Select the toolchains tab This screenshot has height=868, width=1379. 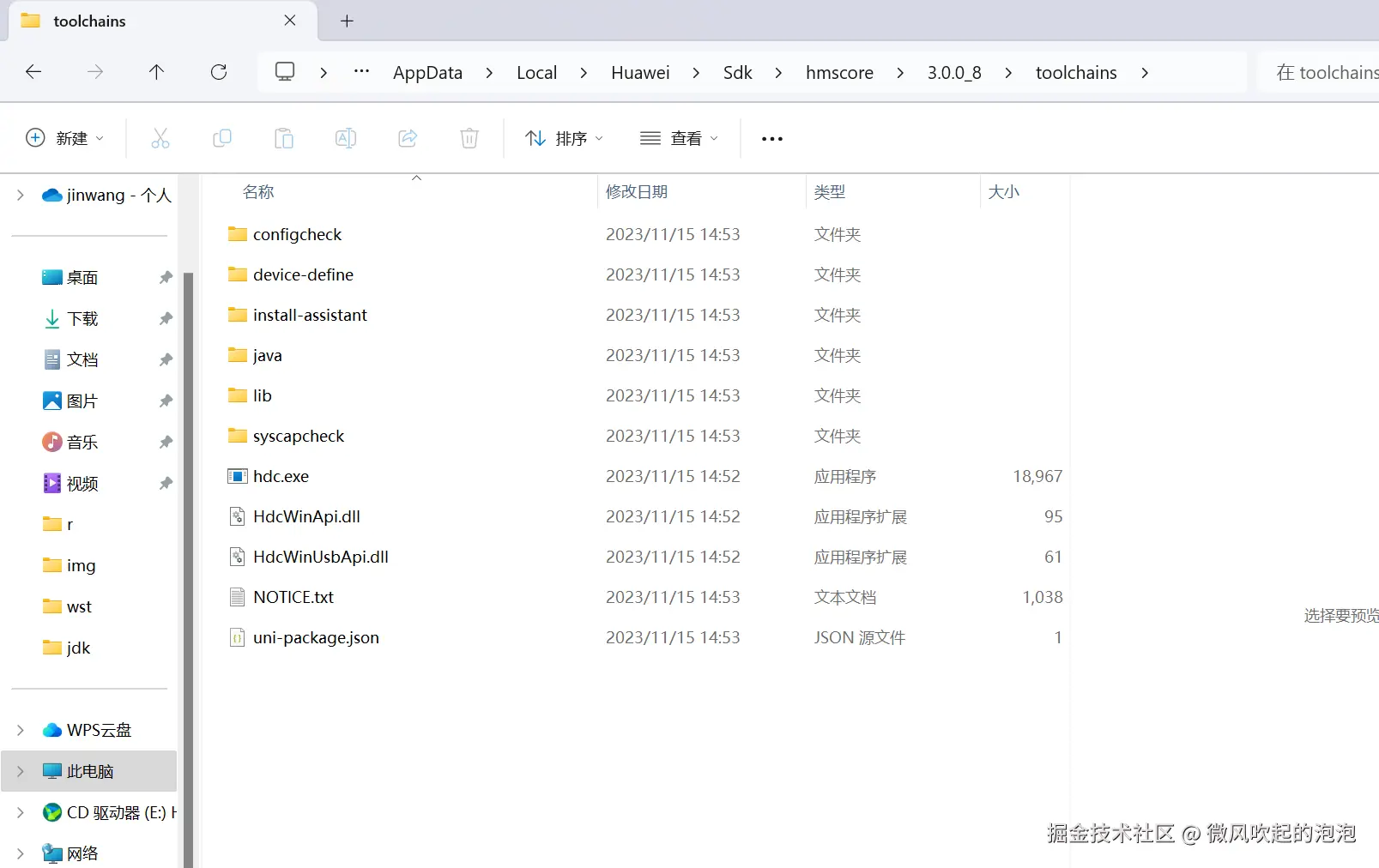[162, 21]
